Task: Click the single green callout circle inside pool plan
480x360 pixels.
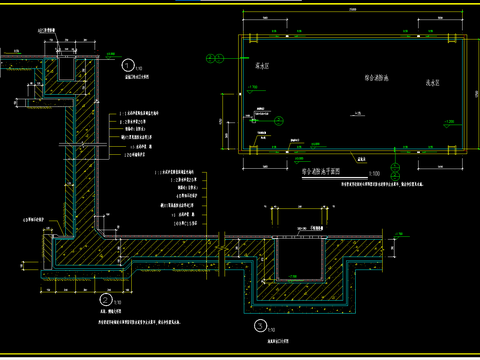Action: tap(279, 121)
